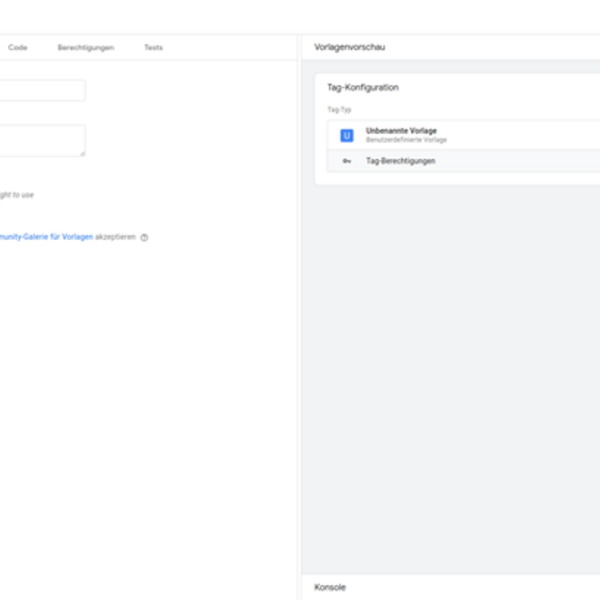Click the word akzeptieren after the link
Viewport: 600px width, 600px height.
coord(115,237)
